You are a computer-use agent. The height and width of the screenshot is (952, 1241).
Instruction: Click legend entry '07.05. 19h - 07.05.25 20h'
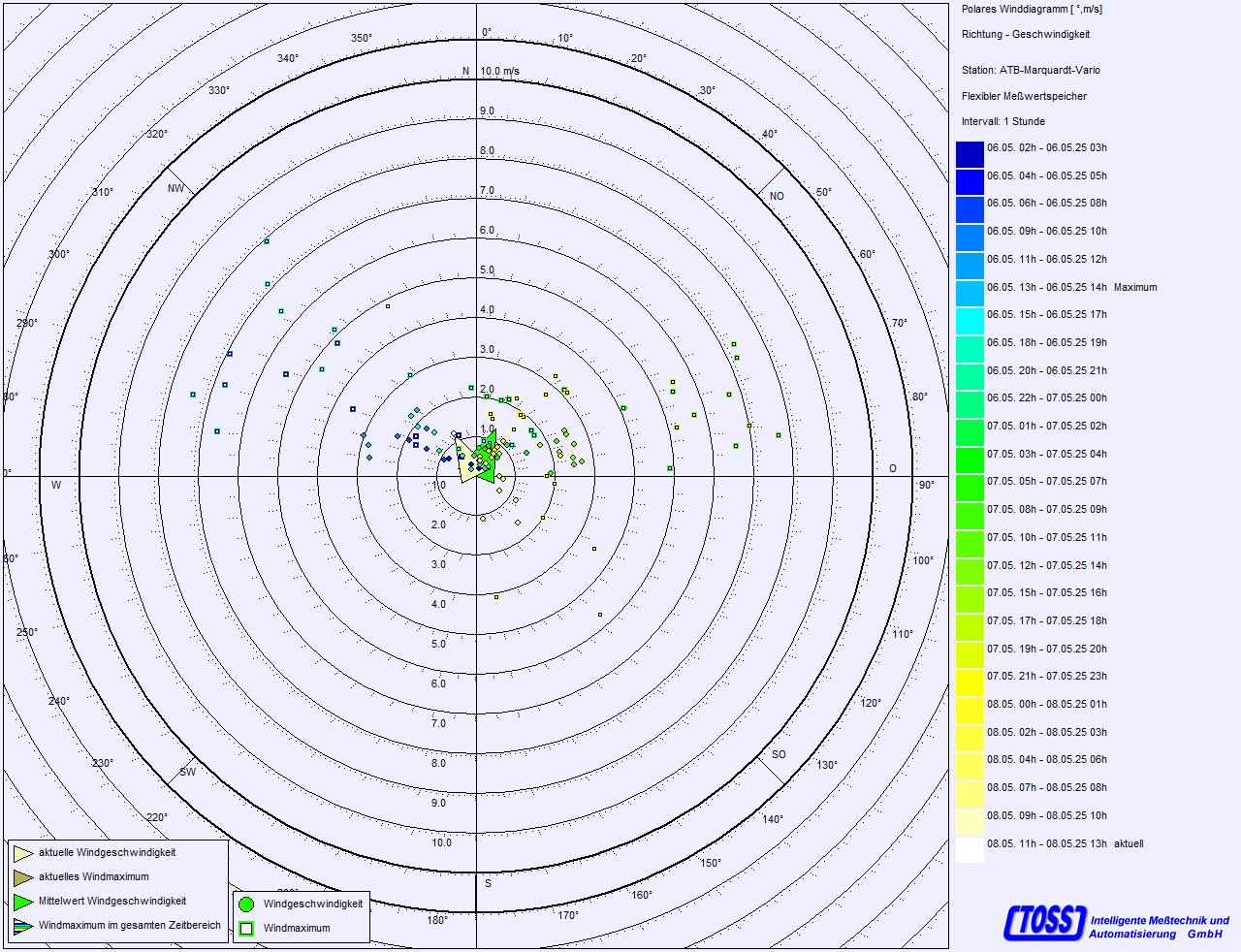click(x=1047, y=650)
